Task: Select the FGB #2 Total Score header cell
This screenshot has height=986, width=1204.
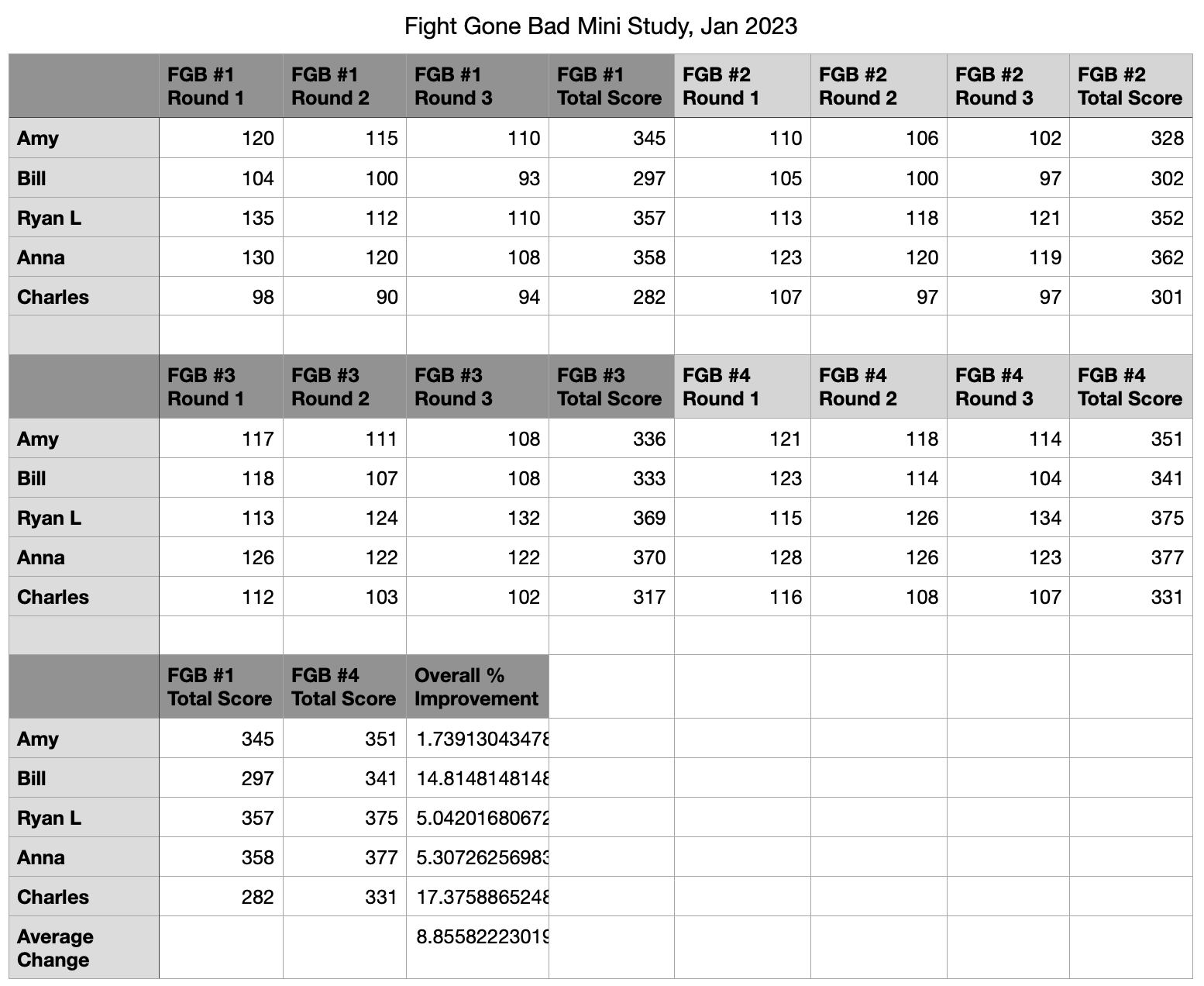Action: coord(1130,86)
